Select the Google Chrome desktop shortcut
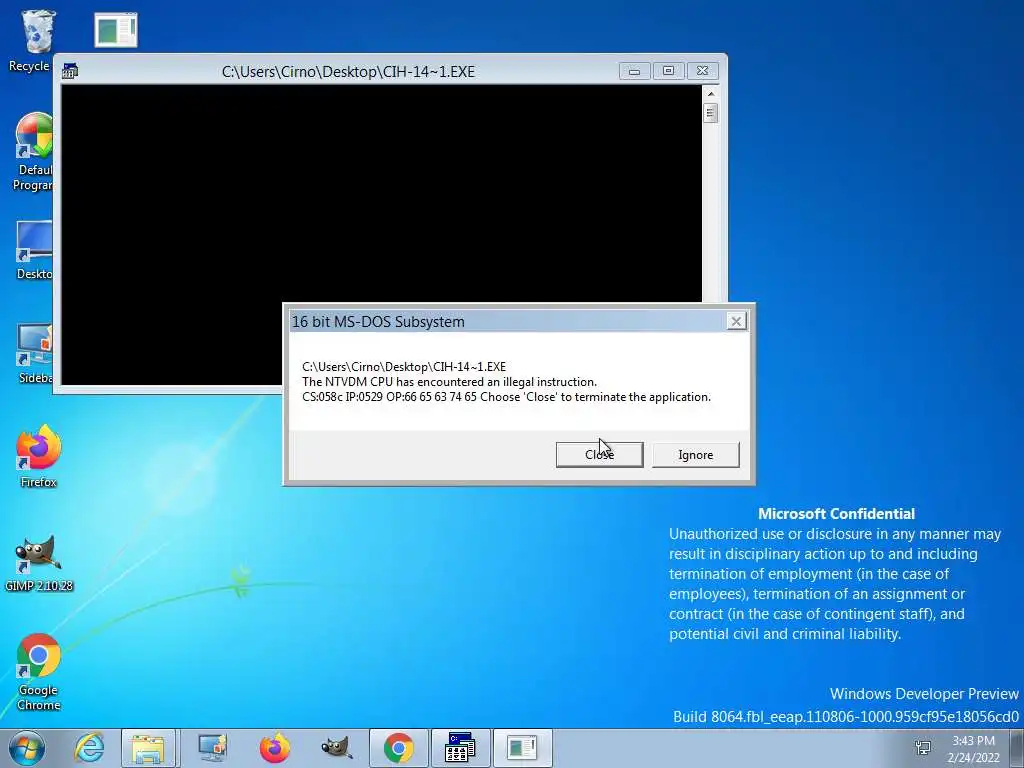1024x768 pixels. 39,671
